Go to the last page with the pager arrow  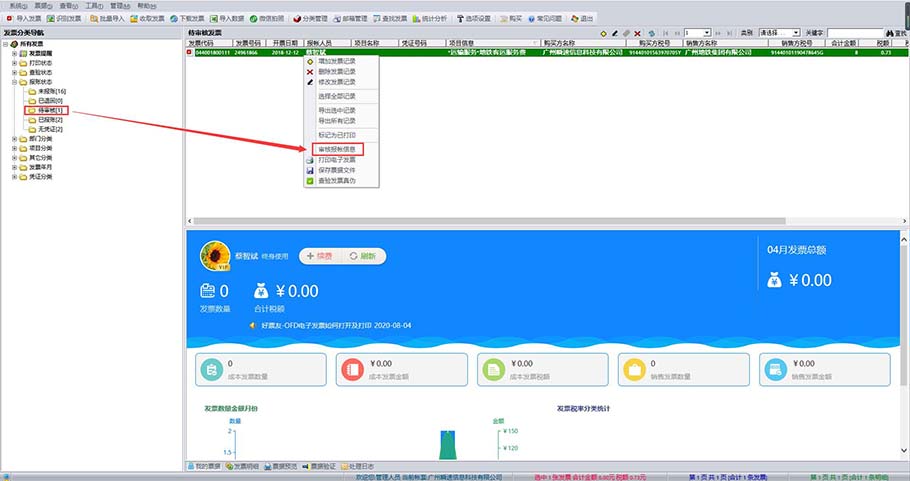pos(729,34)
